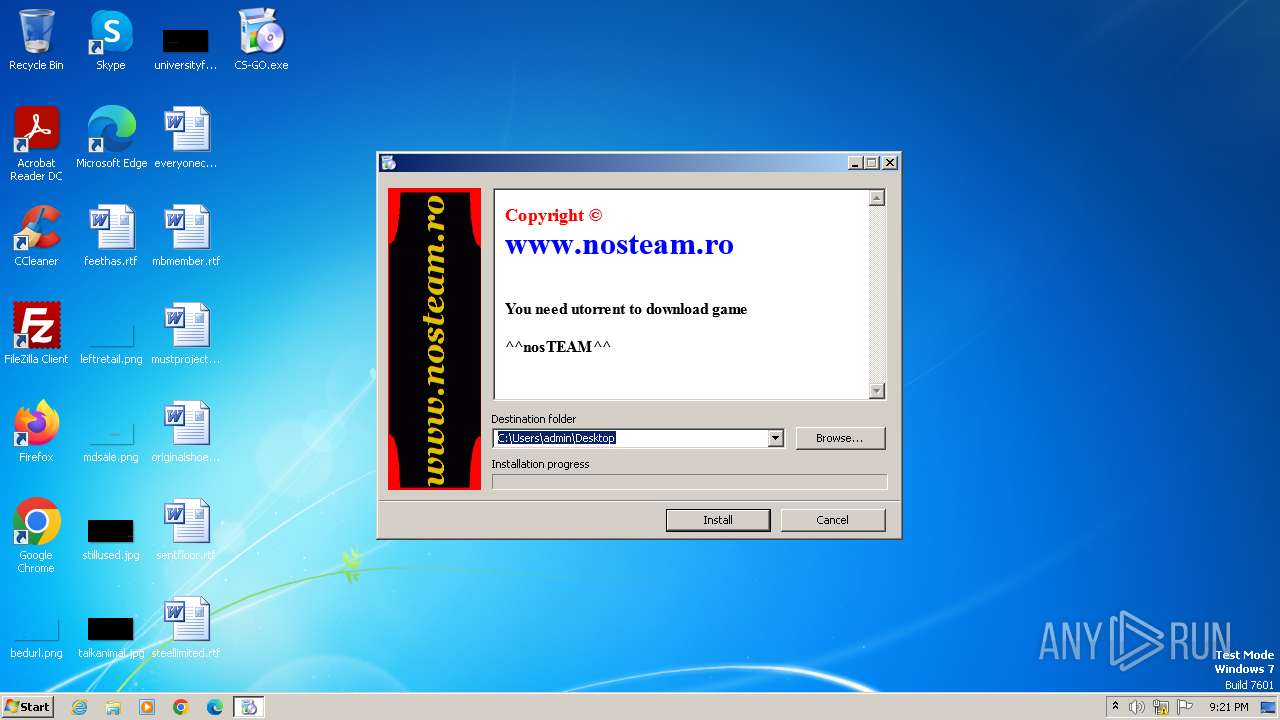Click the nosteam.ro banner image
The image size is (1280, 720).
click(x=434, y=339)
